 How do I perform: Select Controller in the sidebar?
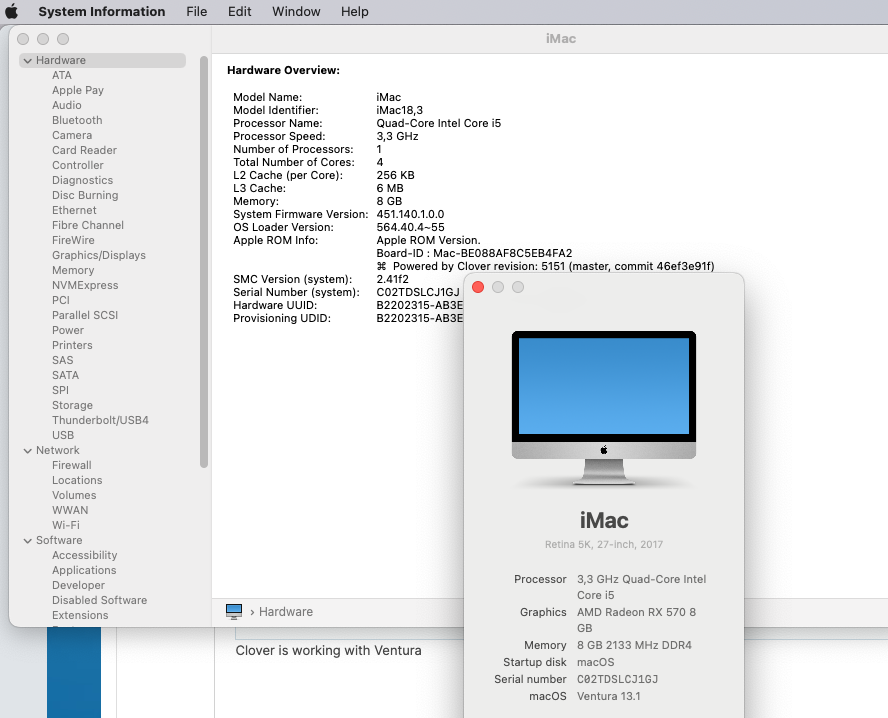(78, 165)
